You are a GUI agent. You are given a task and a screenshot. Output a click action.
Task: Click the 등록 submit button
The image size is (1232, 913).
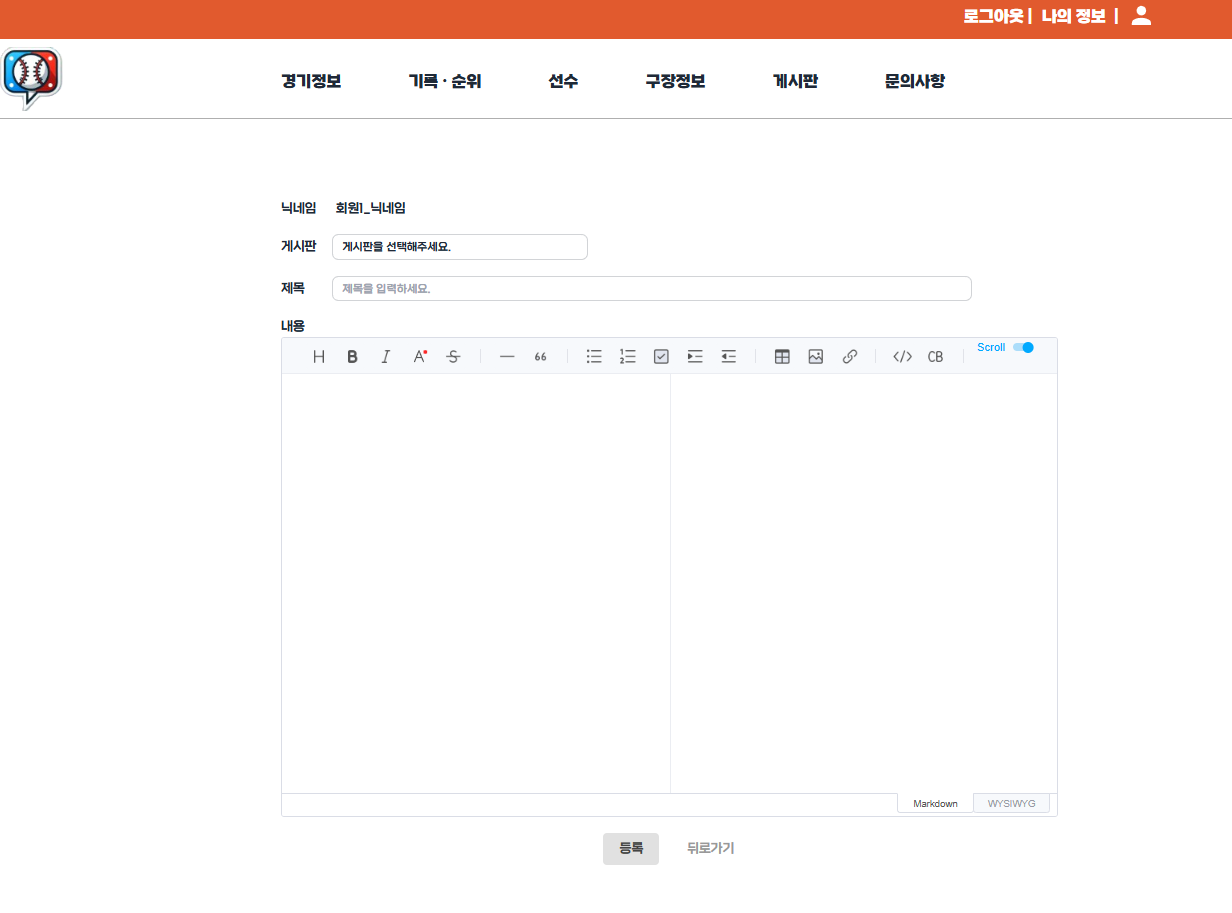point(630,848)
